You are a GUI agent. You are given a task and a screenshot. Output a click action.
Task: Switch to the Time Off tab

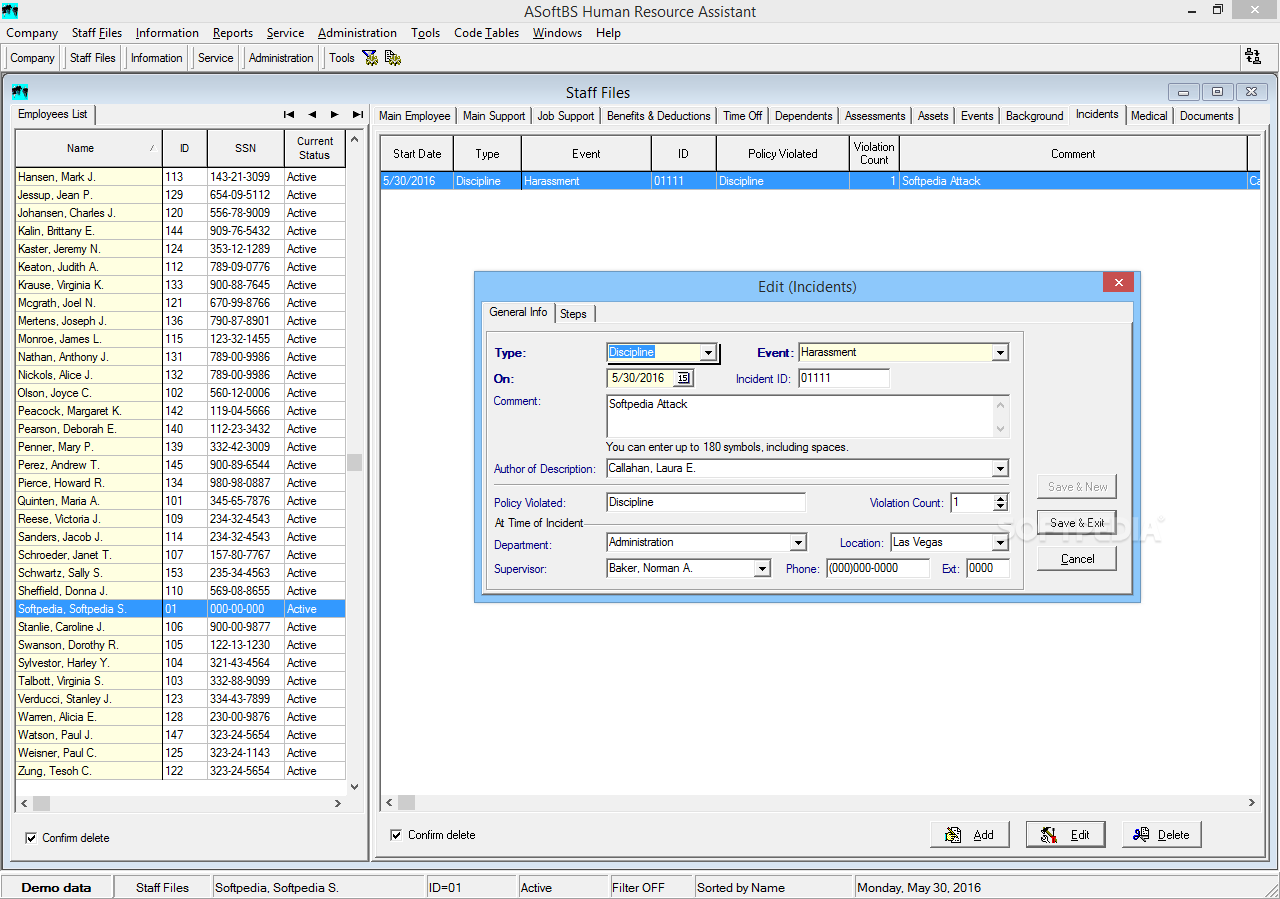pos(742,116)
